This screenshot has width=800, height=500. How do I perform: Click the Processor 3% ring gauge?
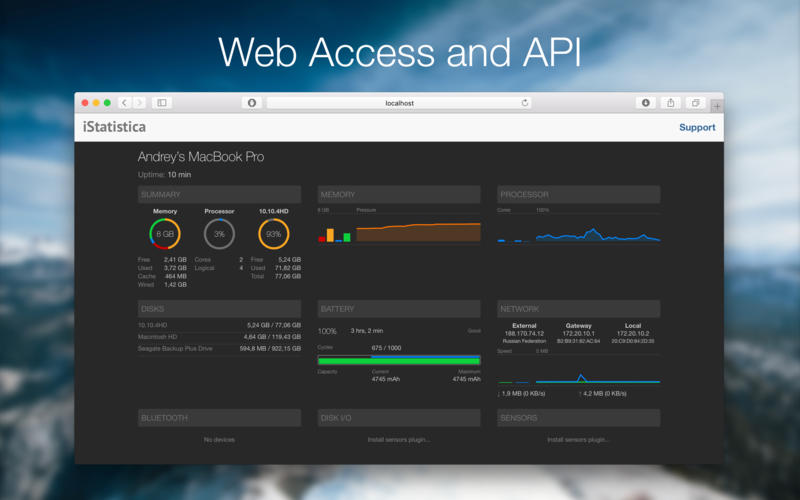(x=219, y=235)
